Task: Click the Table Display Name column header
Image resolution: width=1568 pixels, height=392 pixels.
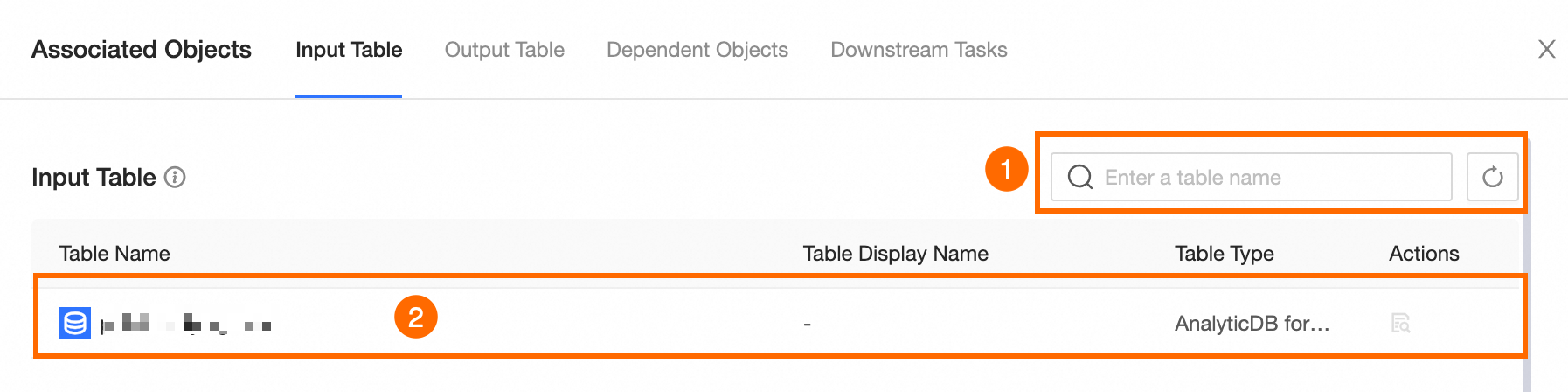Action: tap(895, 254)
